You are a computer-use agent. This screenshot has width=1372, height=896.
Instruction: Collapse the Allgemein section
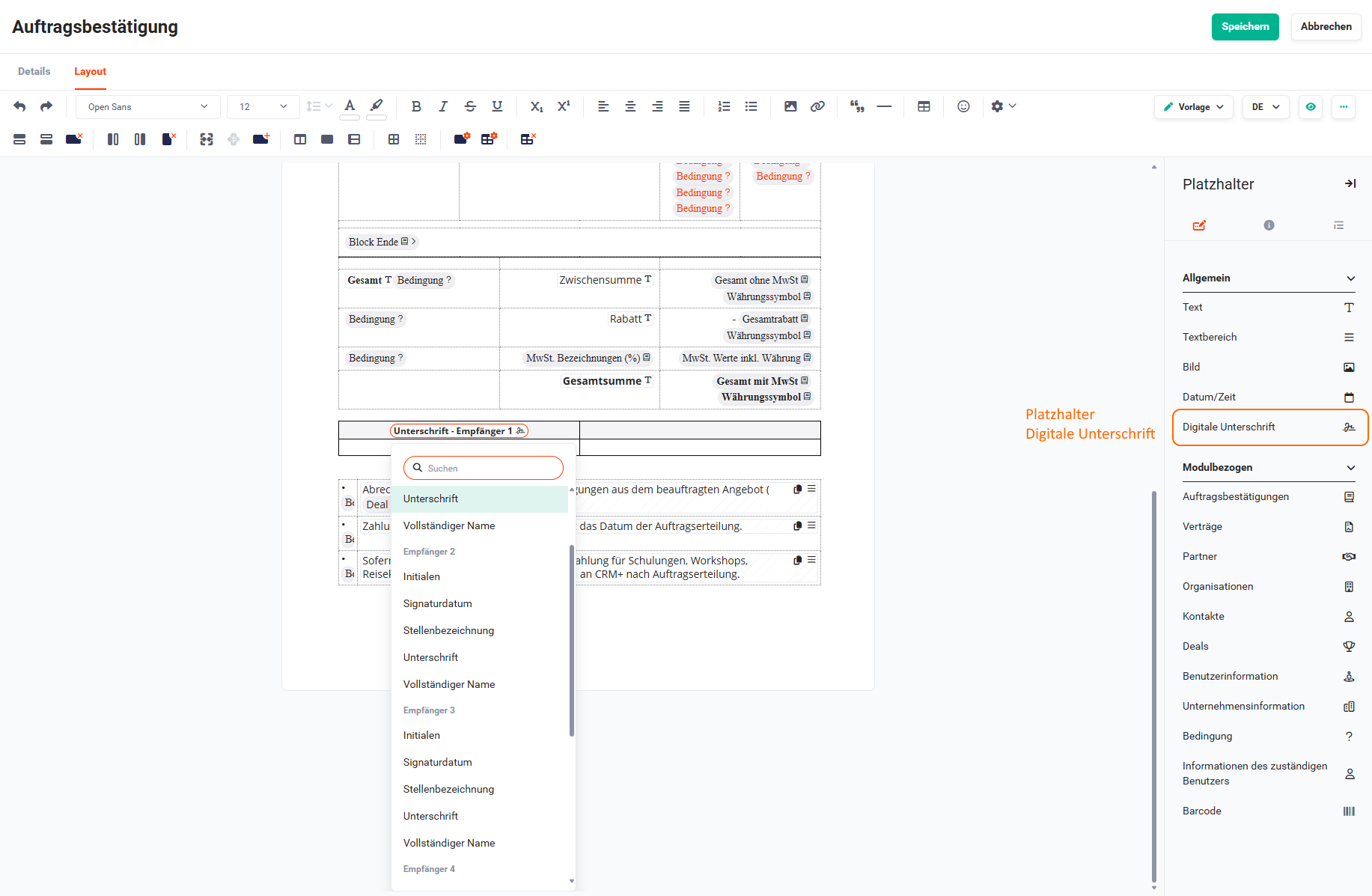(1350, 278)
